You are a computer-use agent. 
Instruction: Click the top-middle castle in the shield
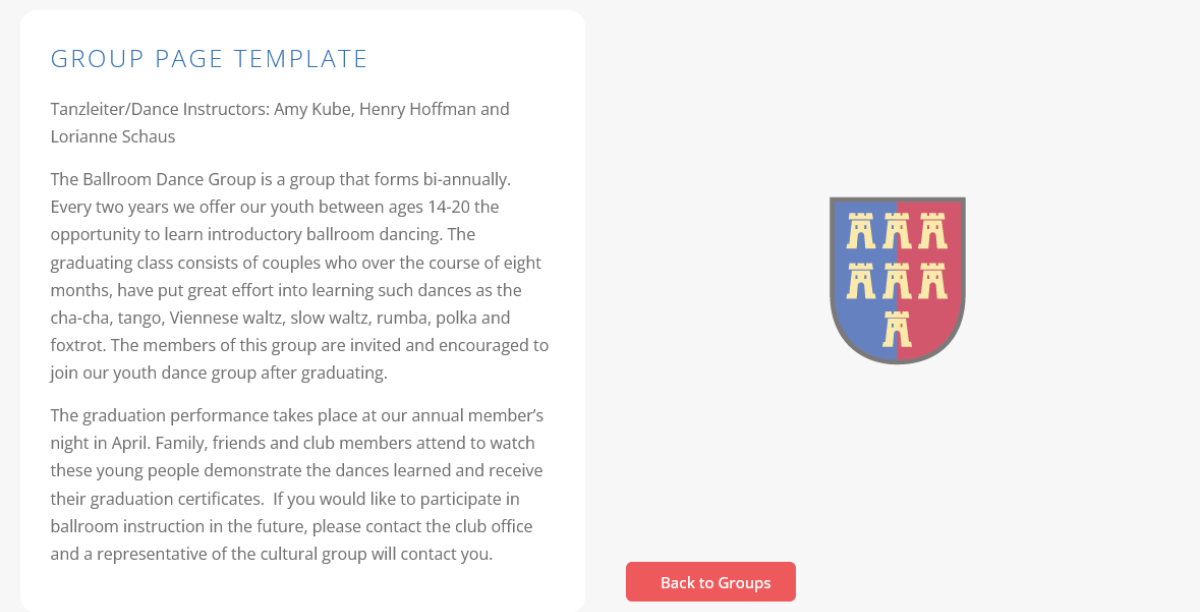(x=897, y=231)
